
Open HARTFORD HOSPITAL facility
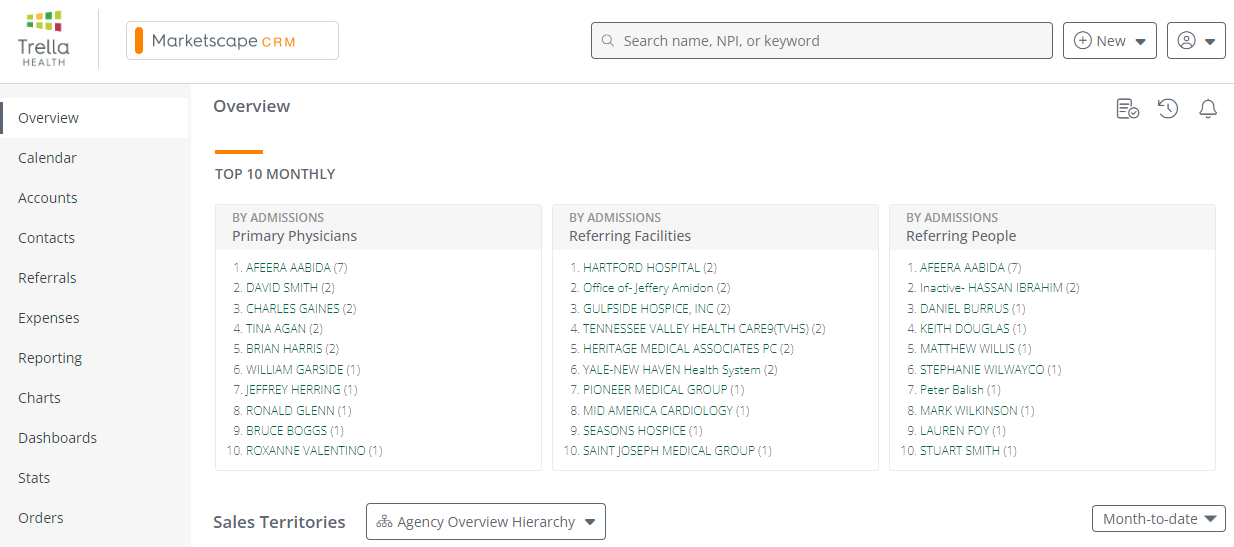point(641,268)
